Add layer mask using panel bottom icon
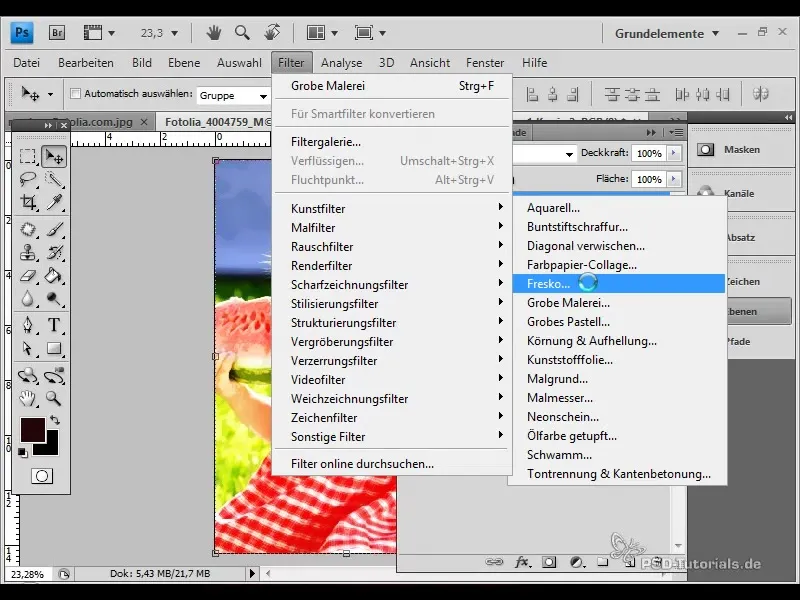 click(x=549, y=562)
